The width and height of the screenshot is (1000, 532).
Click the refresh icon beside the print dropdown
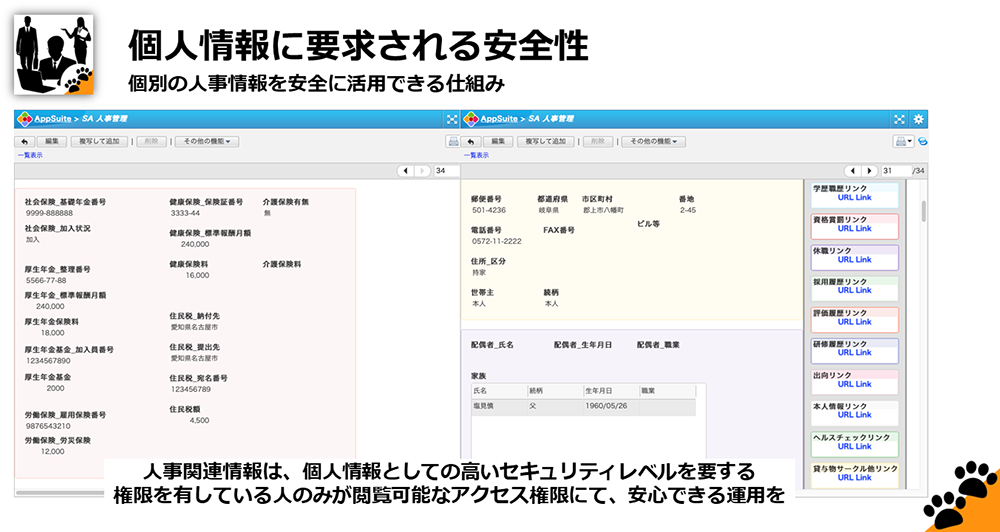(x=923, y=141)
